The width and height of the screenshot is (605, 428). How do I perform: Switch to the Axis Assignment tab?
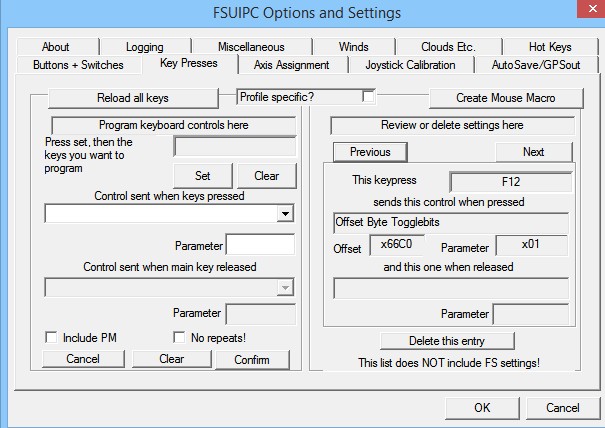(x=292, y=65)
